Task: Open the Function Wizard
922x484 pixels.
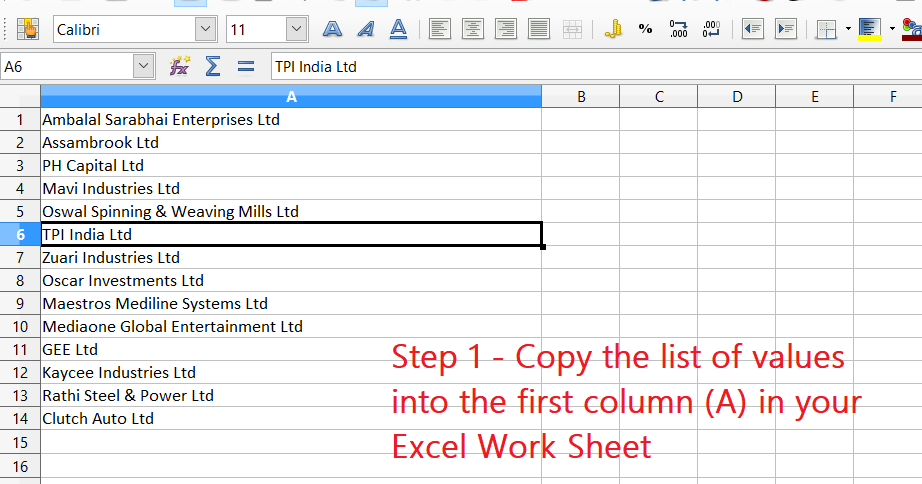Action: [x=180, y=67]
